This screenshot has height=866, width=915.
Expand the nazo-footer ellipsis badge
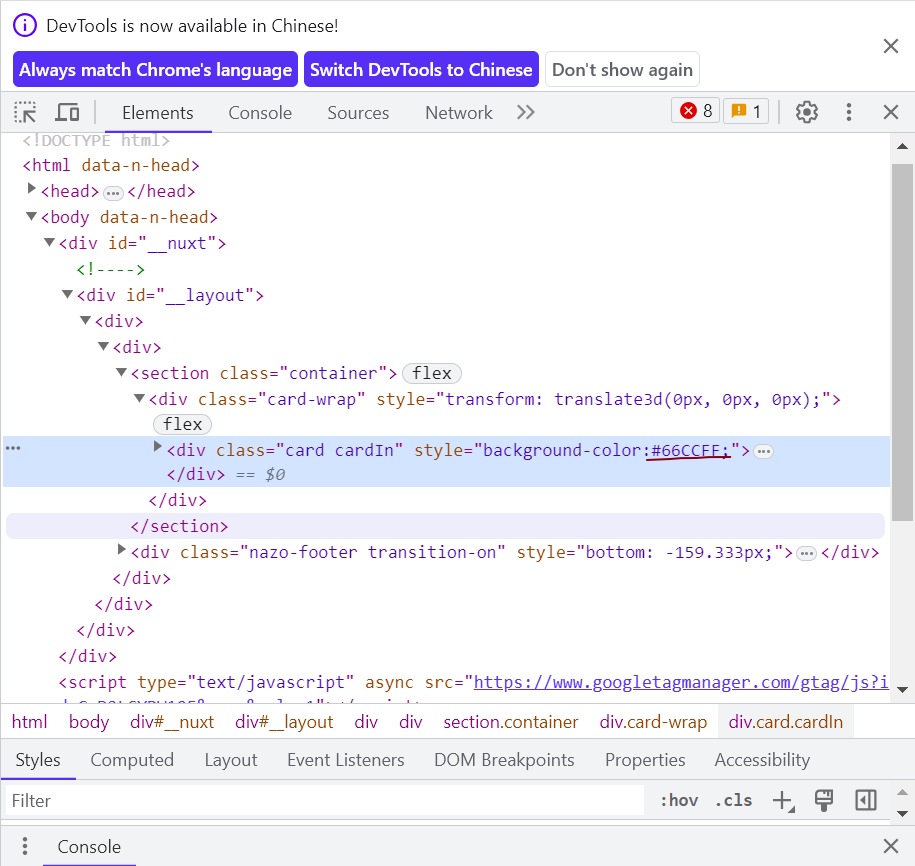pos(806,553)
